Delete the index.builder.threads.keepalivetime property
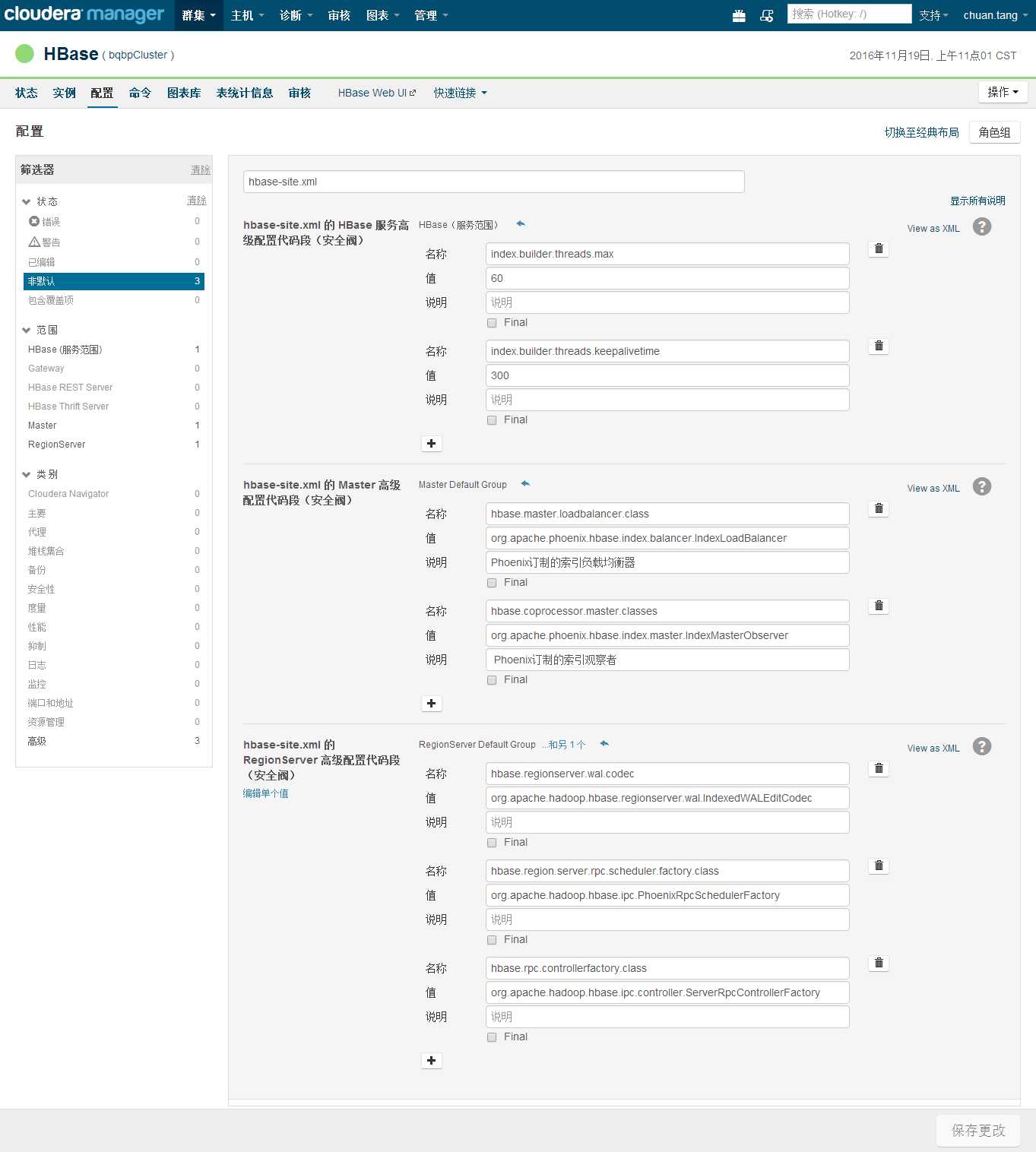The image size is (1036, 1152). [x=879, y=347]
